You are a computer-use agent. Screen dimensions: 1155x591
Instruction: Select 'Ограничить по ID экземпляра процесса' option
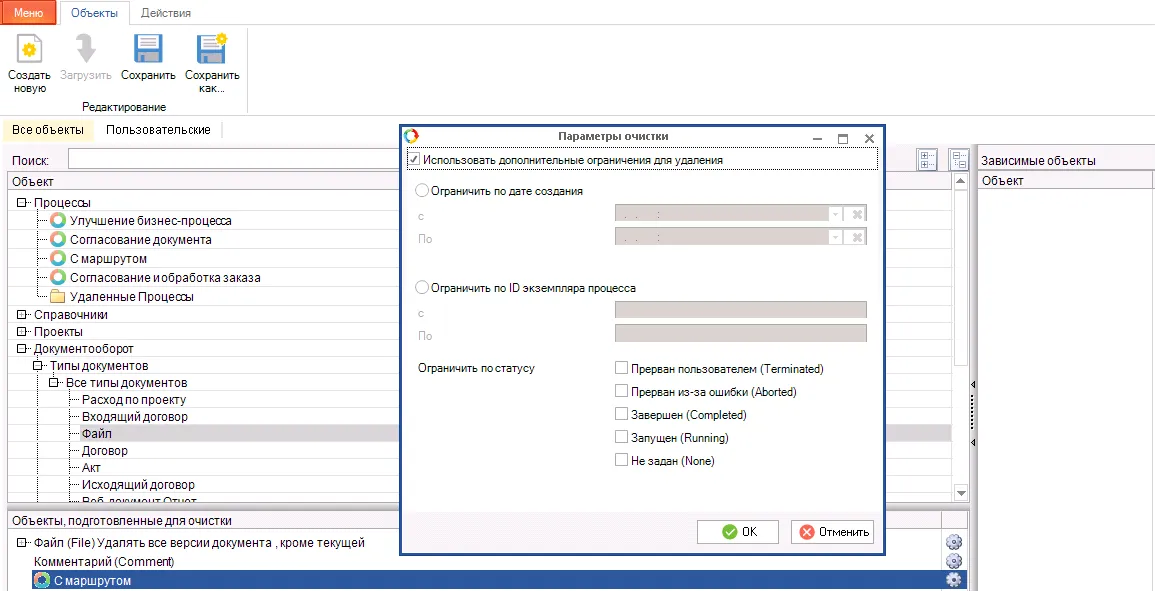[x=422, y=287]
